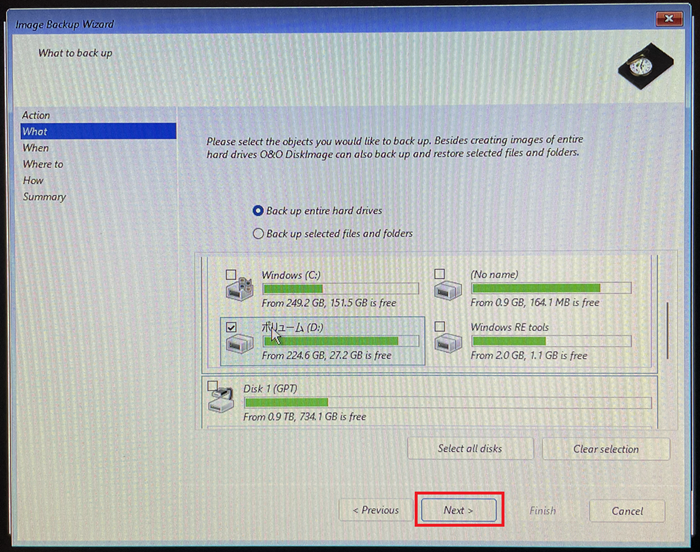Open the Where to wizard step

click(43, 164)
